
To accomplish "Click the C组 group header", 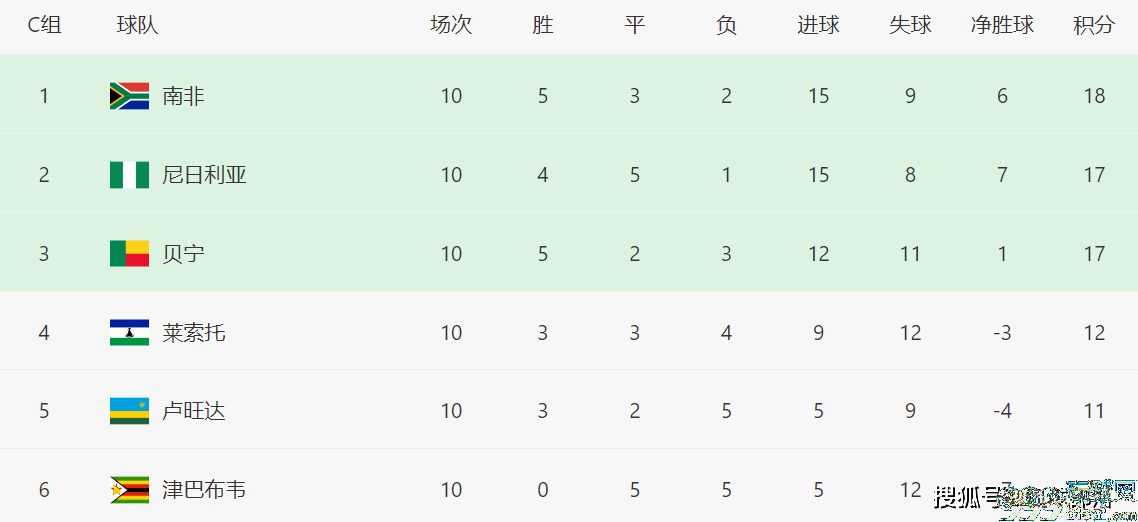I will (x=44, y=25).
